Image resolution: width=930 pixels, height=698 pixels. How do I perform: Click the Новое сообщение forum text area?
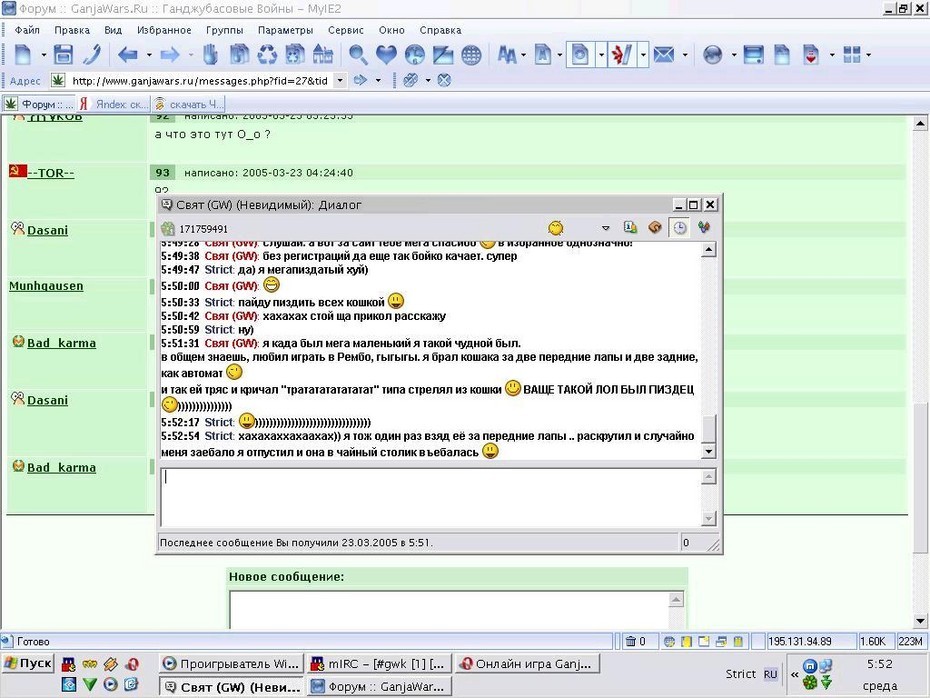(x=450, y=610)
